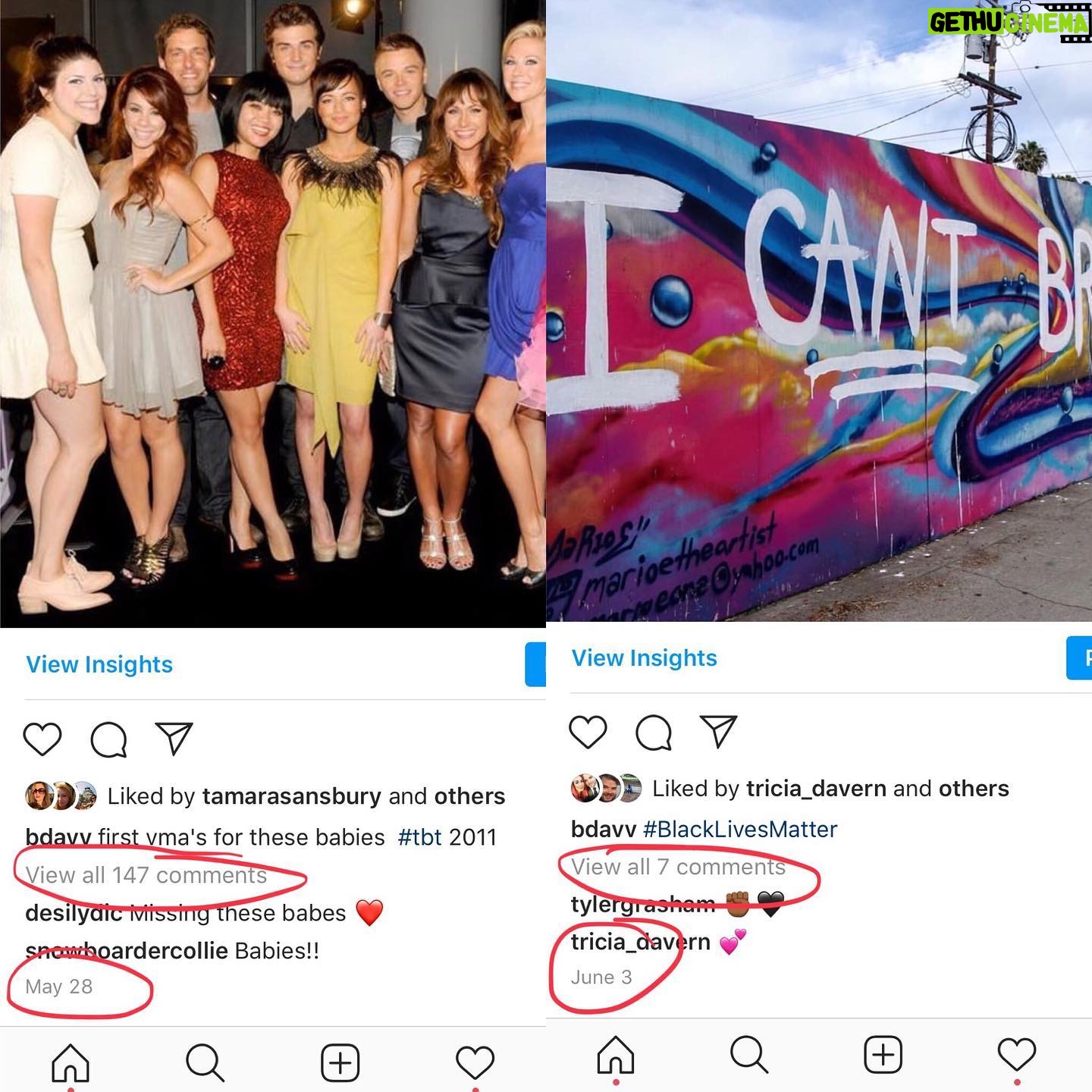The height and width of the screenshot is (1092, 1092).
Task: Share the left post via paper plane
Action: coord(174,738)
